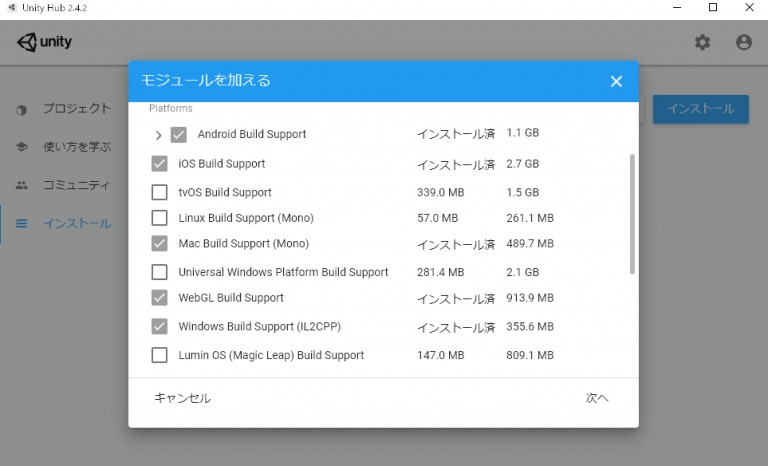Click the インストール list icon in sidebar
Screen dimensions: 768x466
point(22,223)
